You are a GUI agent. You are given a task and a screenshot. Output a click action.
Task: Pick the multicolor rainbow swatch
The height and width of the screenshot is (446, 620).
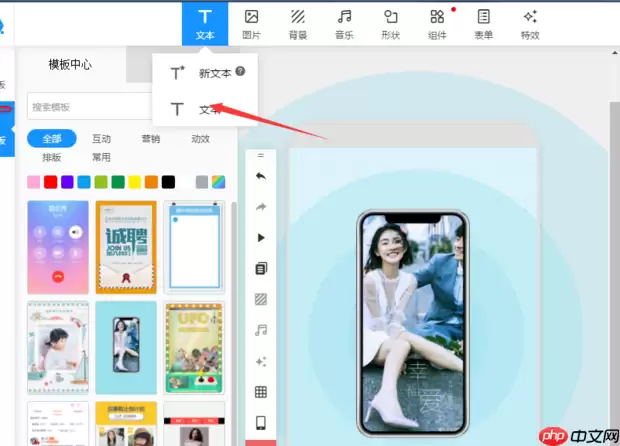[219, 182]
